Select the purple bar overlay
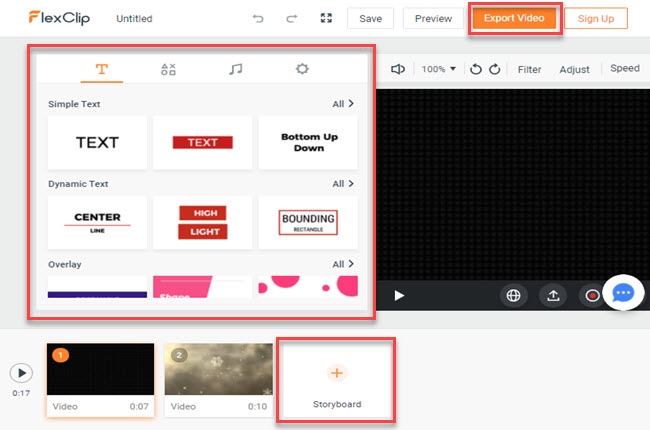 [x=97, y=287]
